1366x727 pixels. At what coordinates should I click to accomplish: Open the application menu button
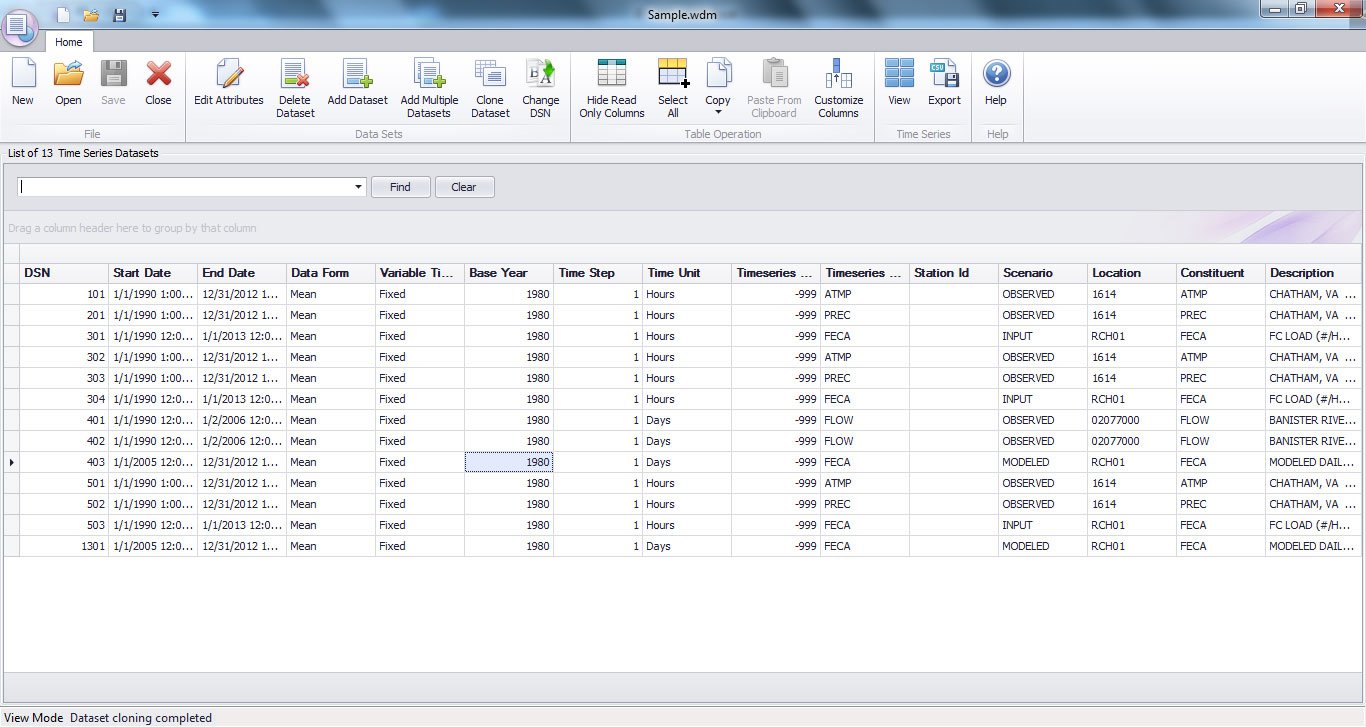pos(20,27)
